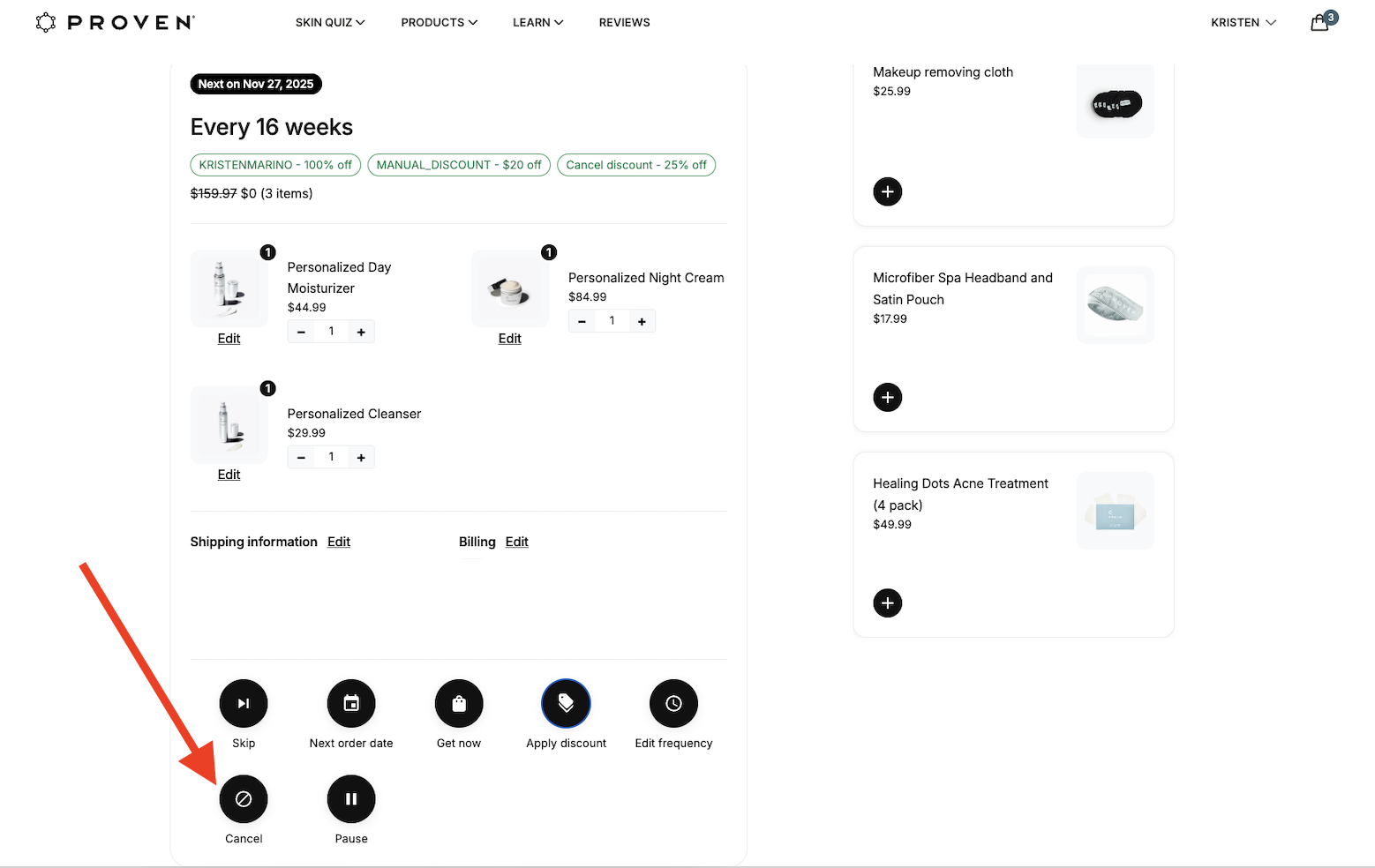The height and width of the screenshot is (868, 1375).
Task: Click the Pause subscription icon
Action: [x=351, y=798]
